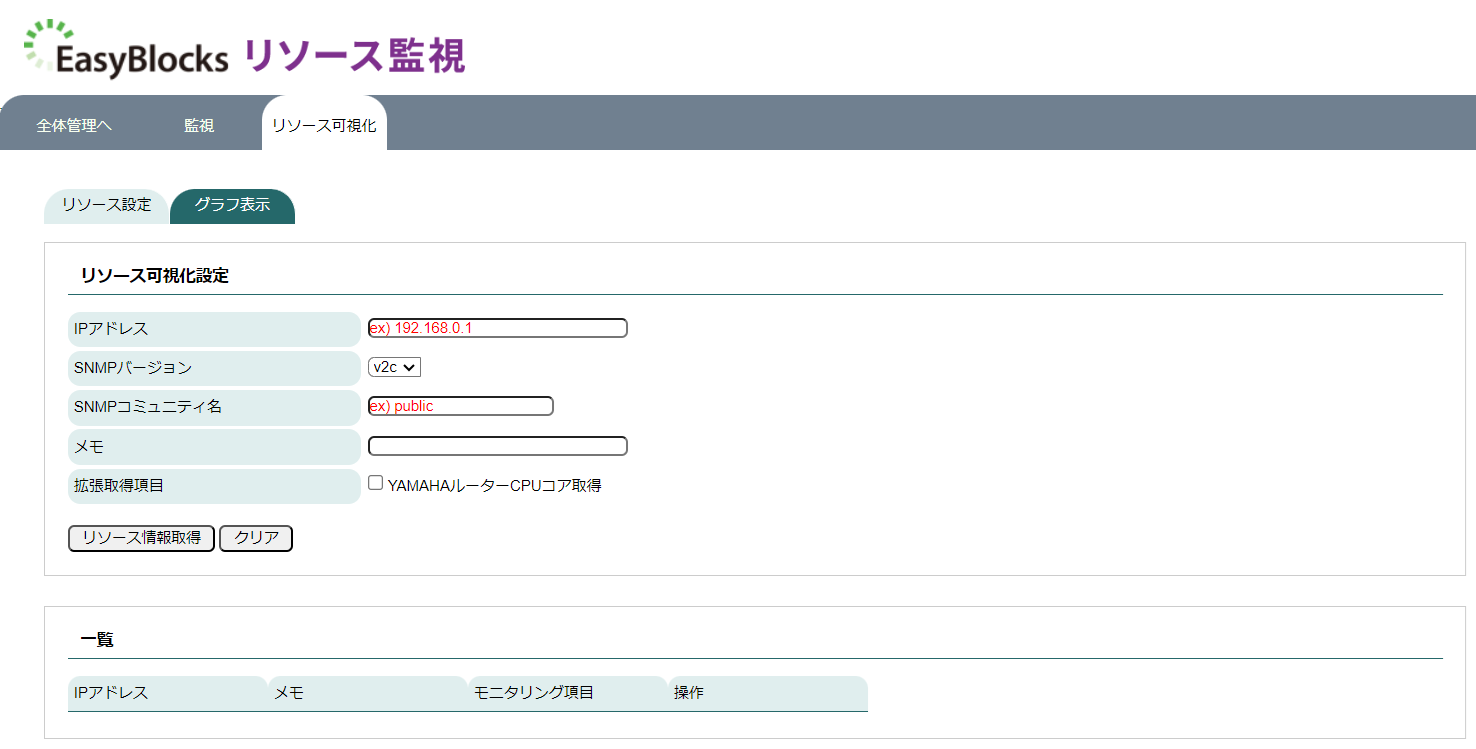Image resolution: width=1476 pixels, height=749 pixels.
Task: Click the リソース監視 page title
Action: coord(355,55)
